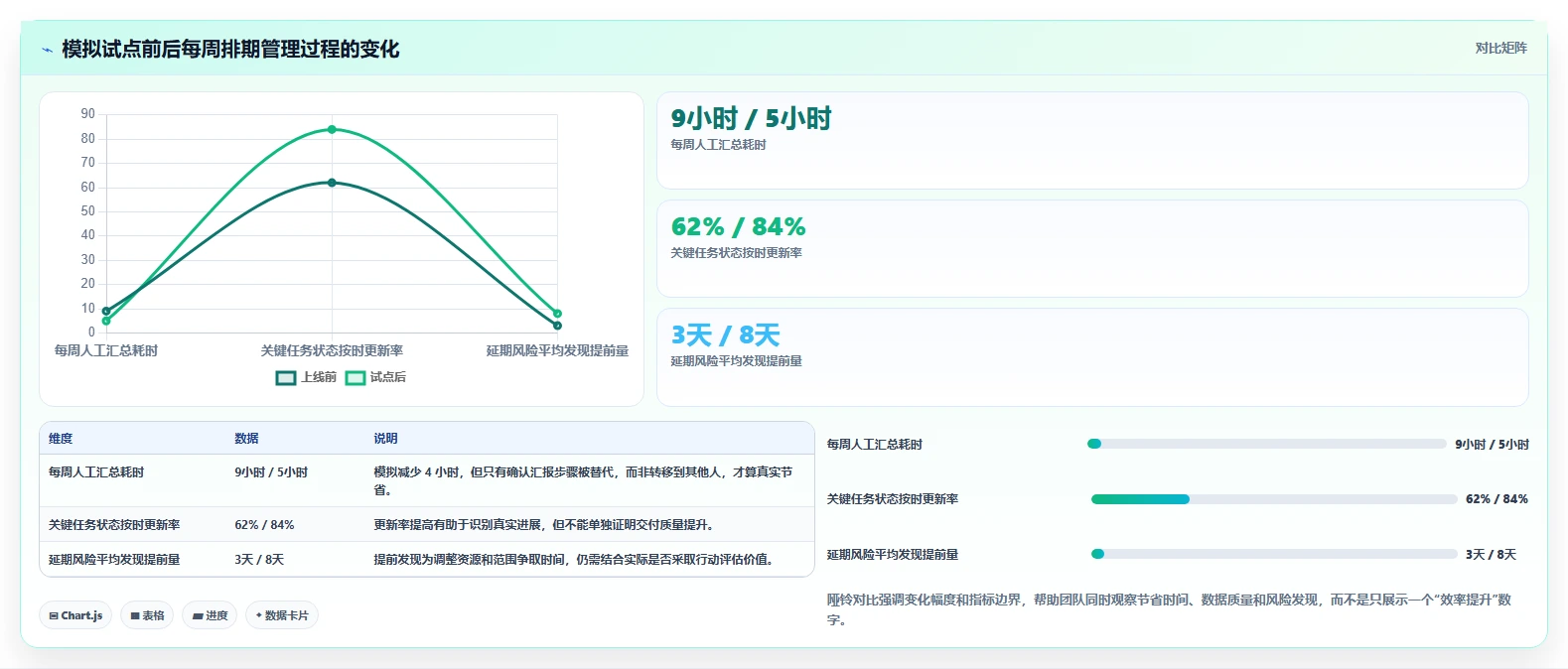Click the 62% / 84% value after the progress bar
The height and width of the screenshot is (669, 1568).
(1497, 499)
